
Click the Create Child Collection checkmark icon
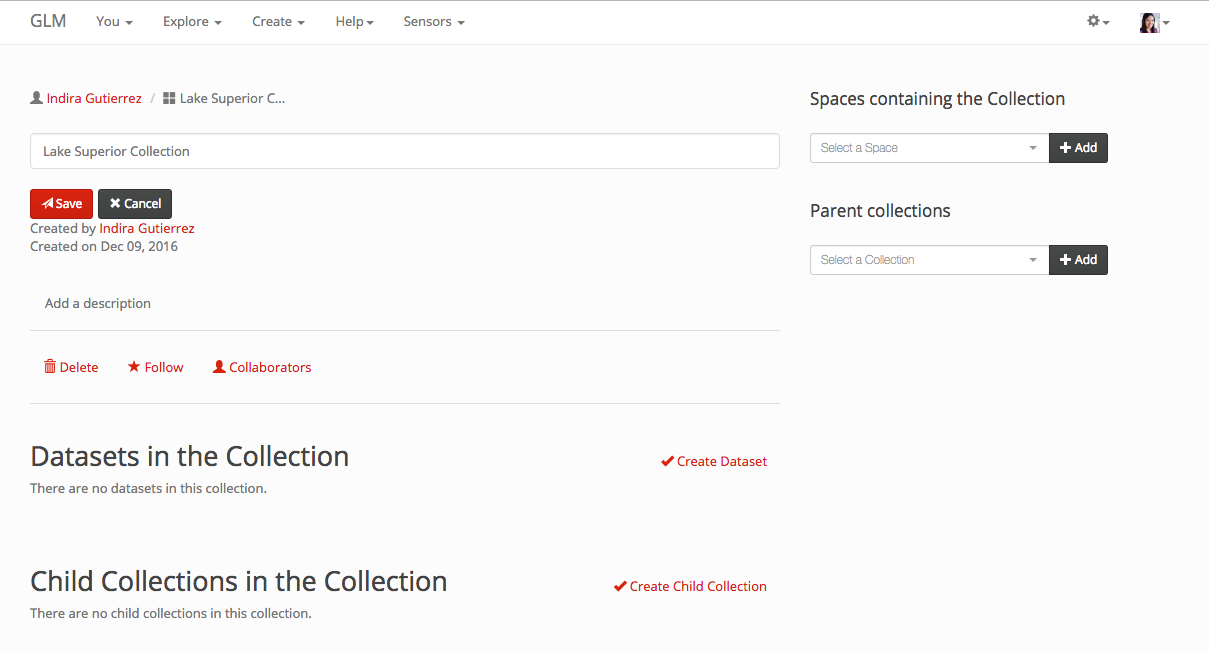click(620, 586)
